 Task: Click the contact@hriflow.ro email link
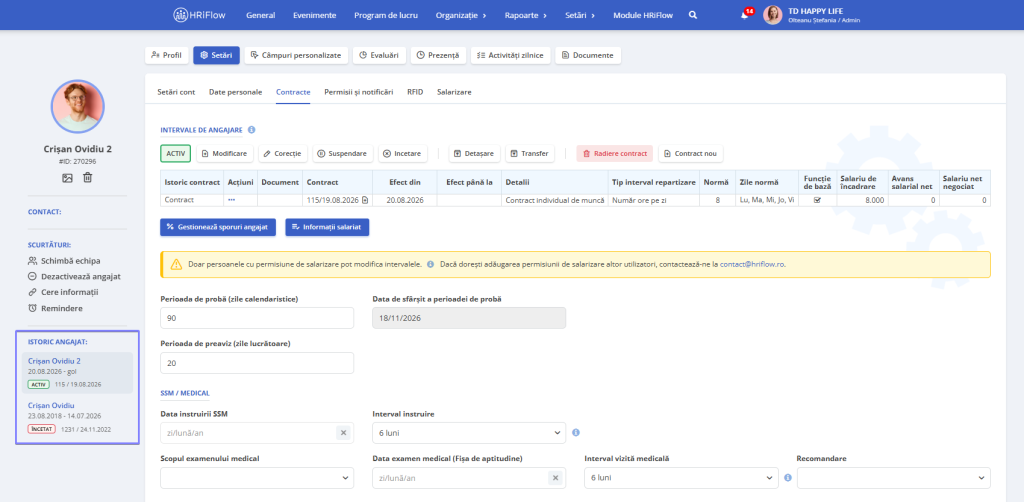coord(752,264)
